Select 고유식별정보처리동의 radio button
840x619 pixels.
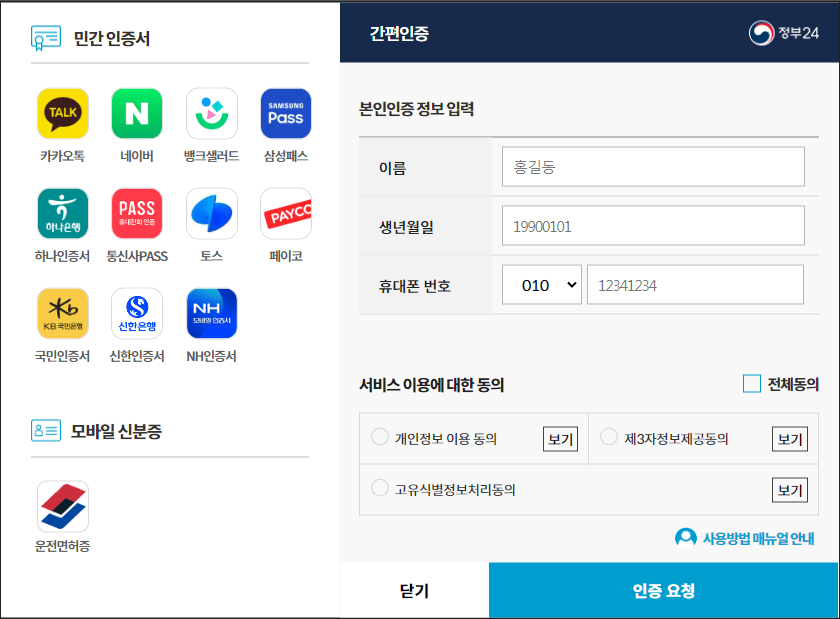380,488
